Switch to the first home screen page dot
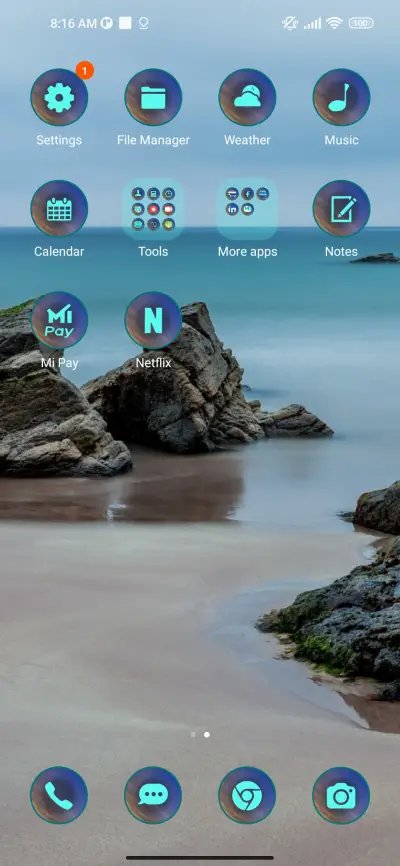This screenshot has width=400, height=866. 193,735
